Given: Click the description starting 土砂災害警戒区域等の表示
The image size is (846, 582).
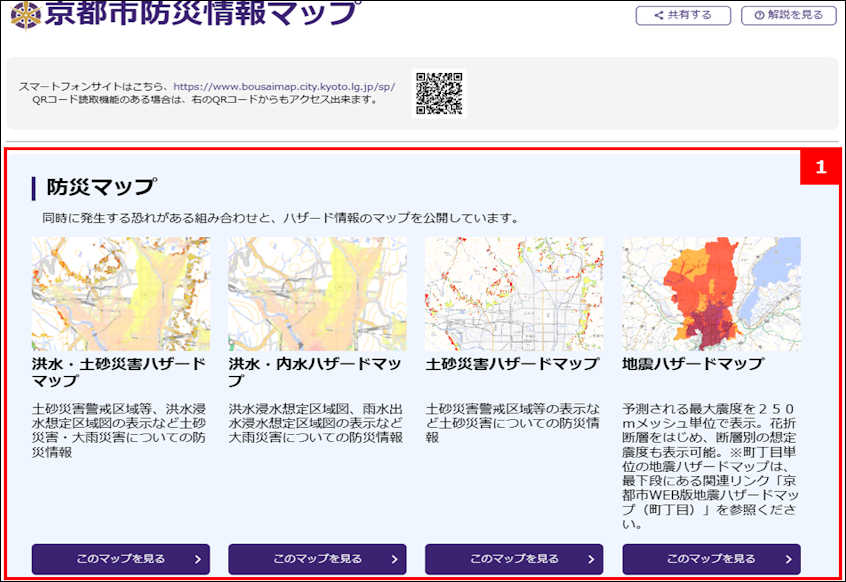Looking at the screenshot, I should 512,423.
